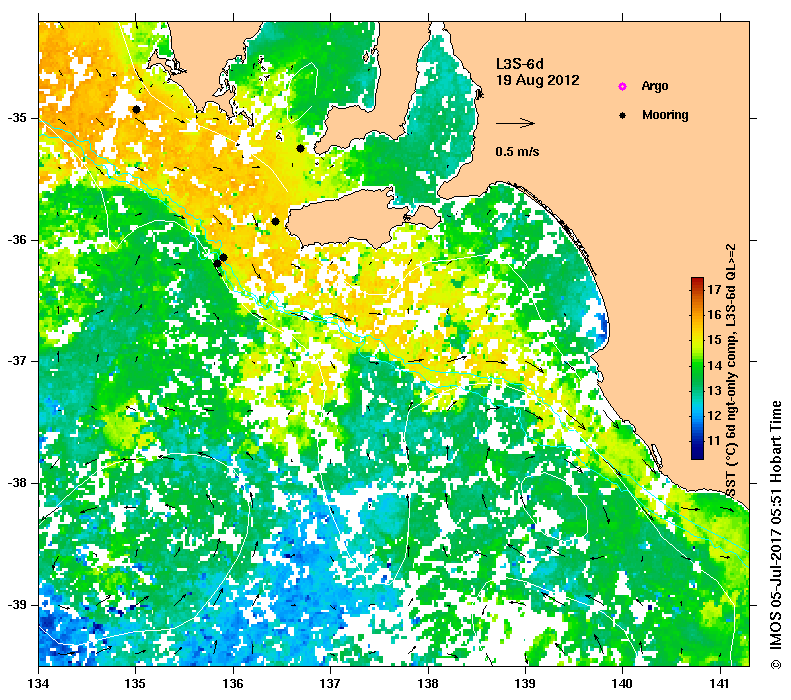Screen dimensions: 791x700
Task: Click the 'Mooring' legend label
Action: click(665, 115)
